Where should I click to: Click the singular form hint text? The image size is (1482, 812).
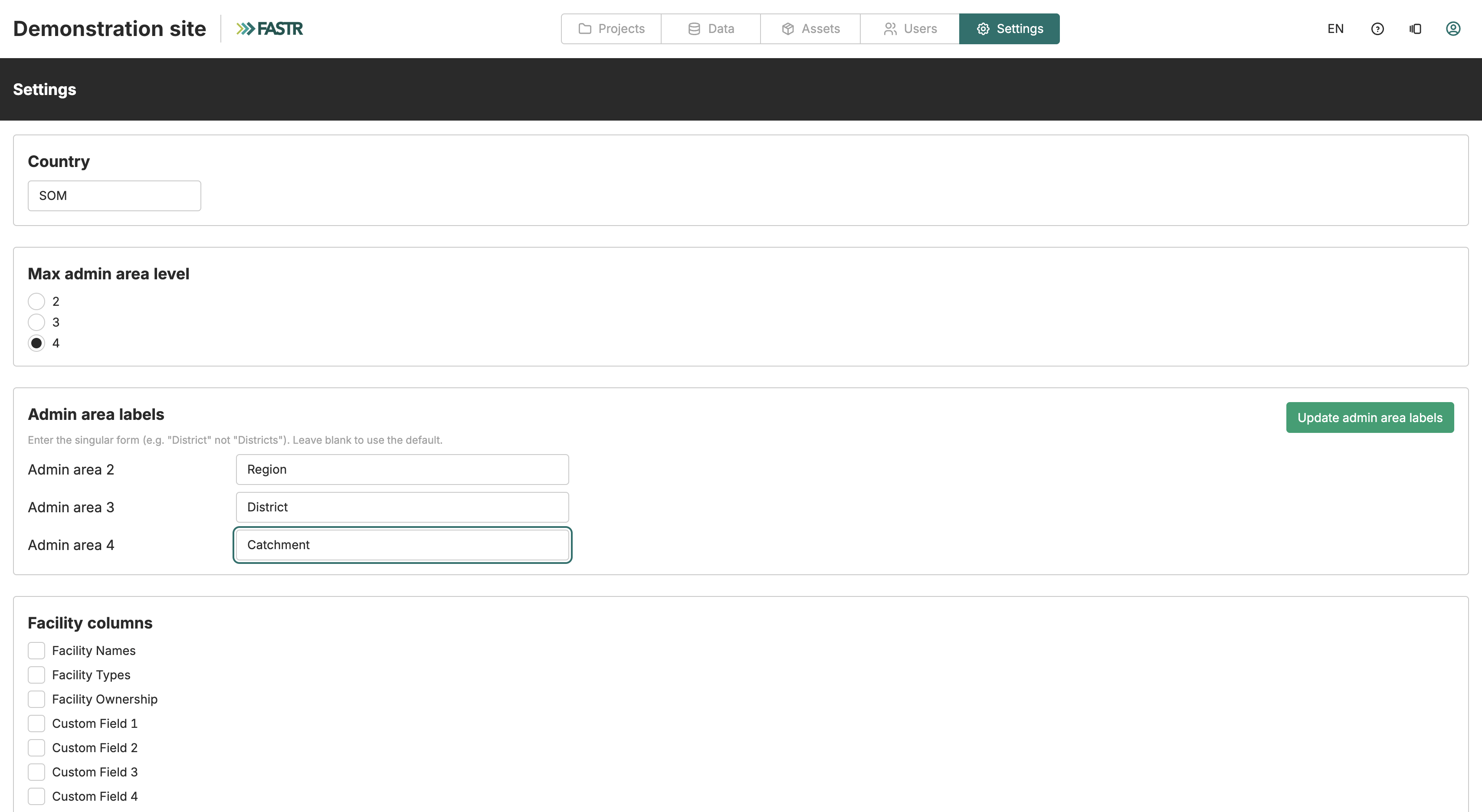click(235, 440)
